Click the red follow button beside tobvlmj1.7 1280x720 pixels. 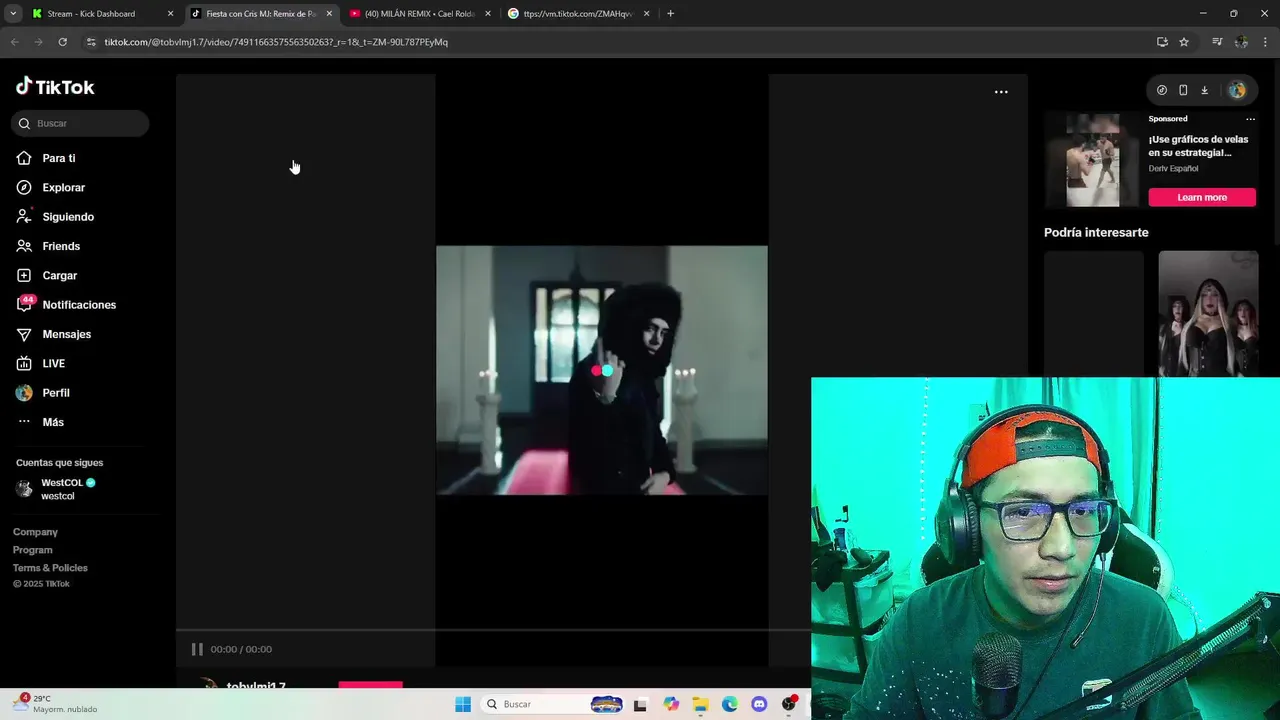370,686
